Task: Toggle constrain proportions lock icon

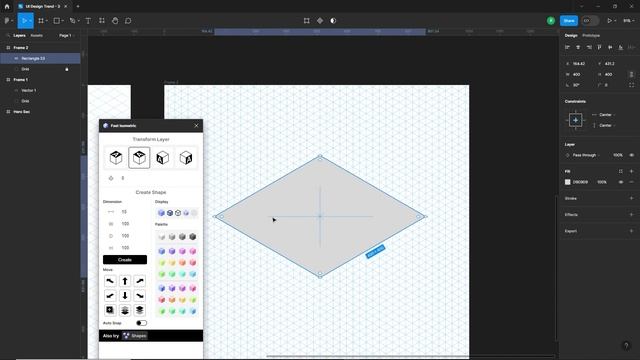Action: coord(631,74)
